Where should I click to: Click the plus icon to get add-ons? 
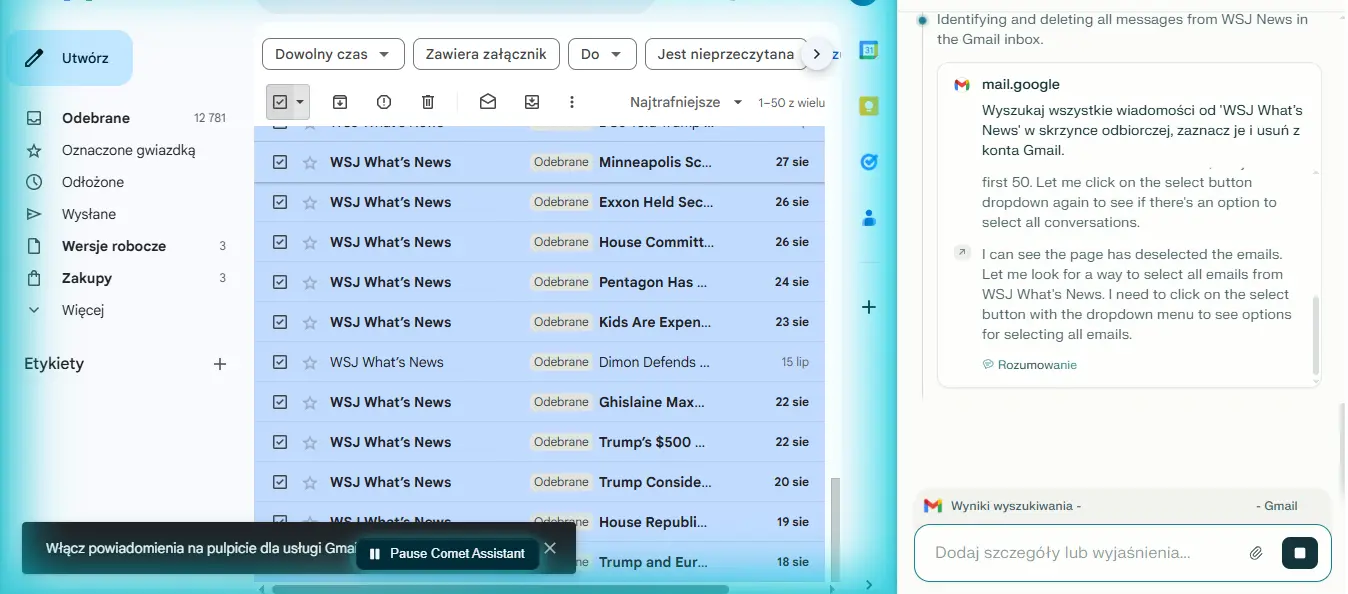point(869,307)
